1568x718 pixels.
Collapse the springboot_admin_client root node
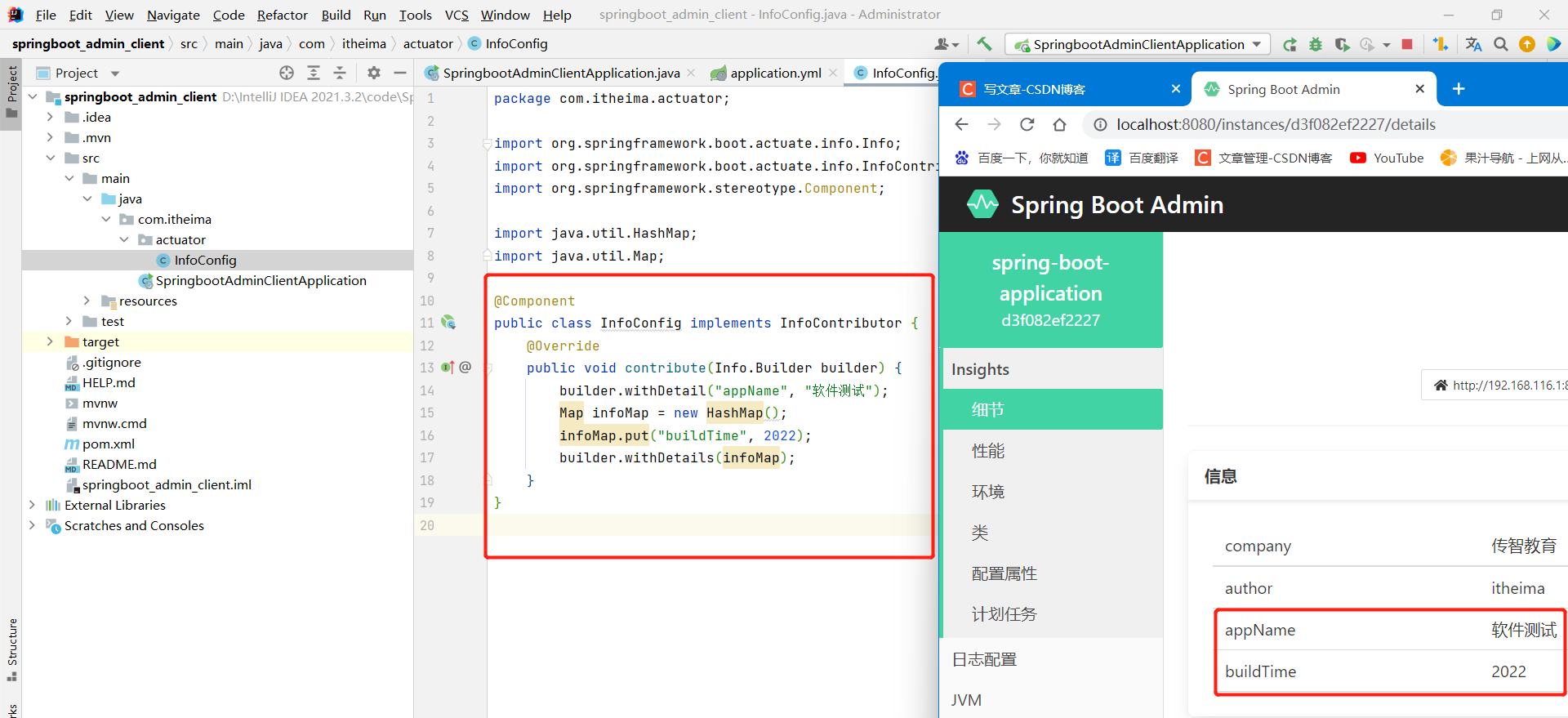(33, 96)
